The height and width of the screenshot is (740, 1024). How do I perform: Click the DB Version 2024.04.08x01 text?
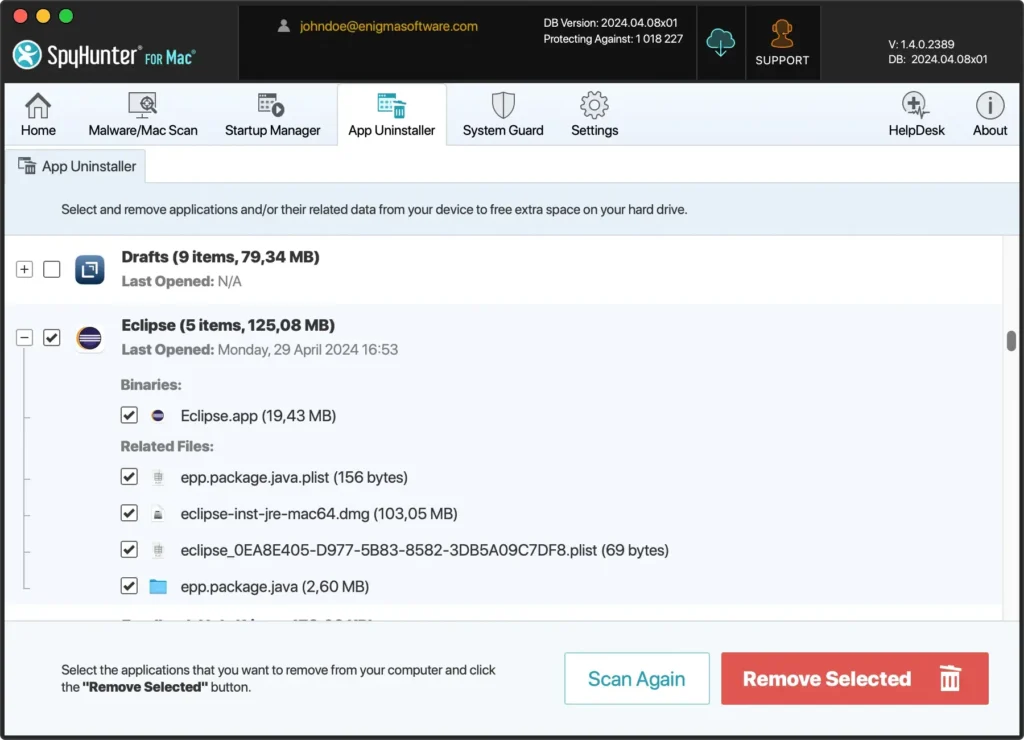pyautogui.click(x=611, y=23)
